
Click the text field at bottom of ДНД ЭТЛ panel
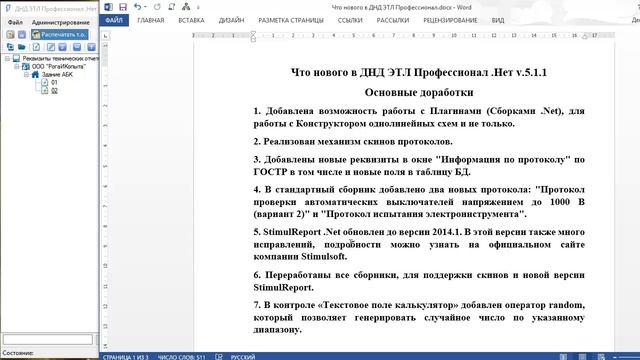(x=48, y=339)
